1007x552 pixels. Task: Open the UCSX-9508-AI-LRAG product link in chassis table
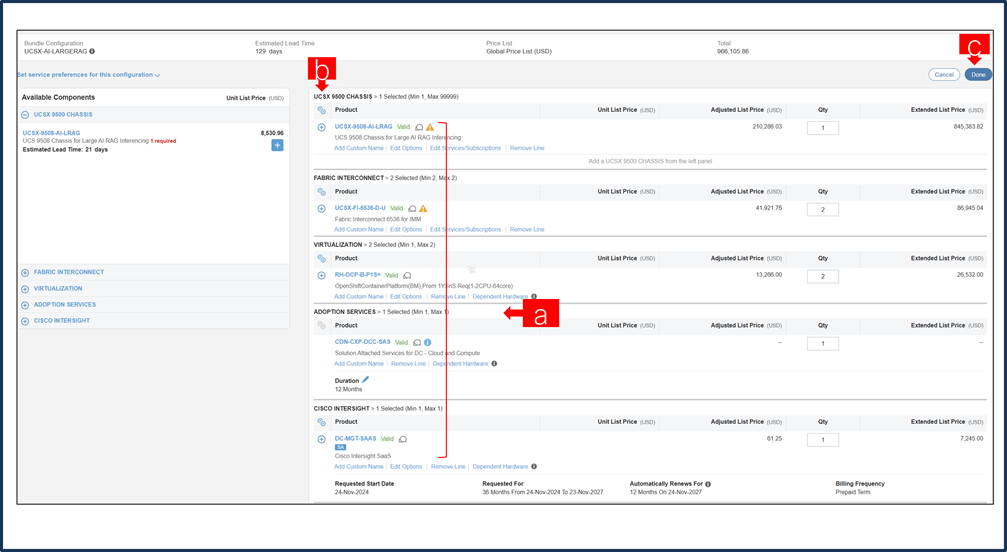[363, 127]
